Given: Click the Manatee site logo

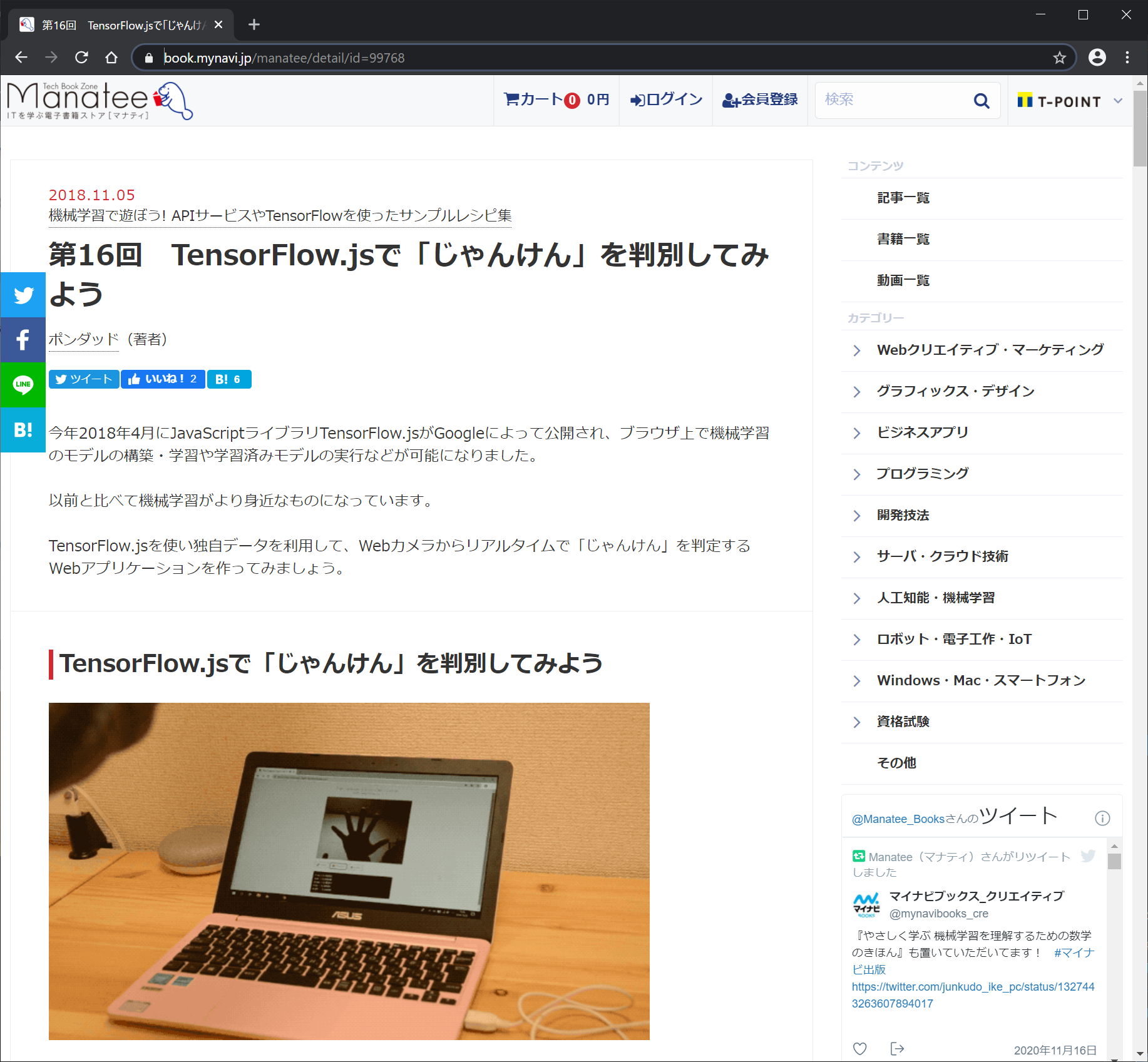Looking at the screenshot, I should point(100,100).
